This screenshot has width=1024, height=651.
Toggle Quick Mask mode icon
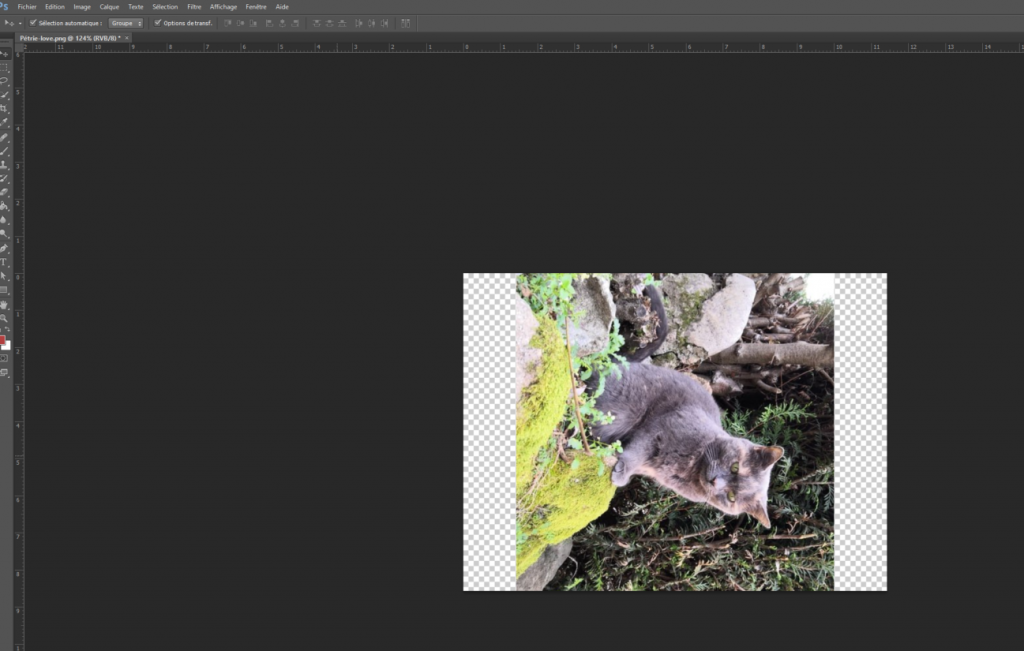[x=4, y=358]
